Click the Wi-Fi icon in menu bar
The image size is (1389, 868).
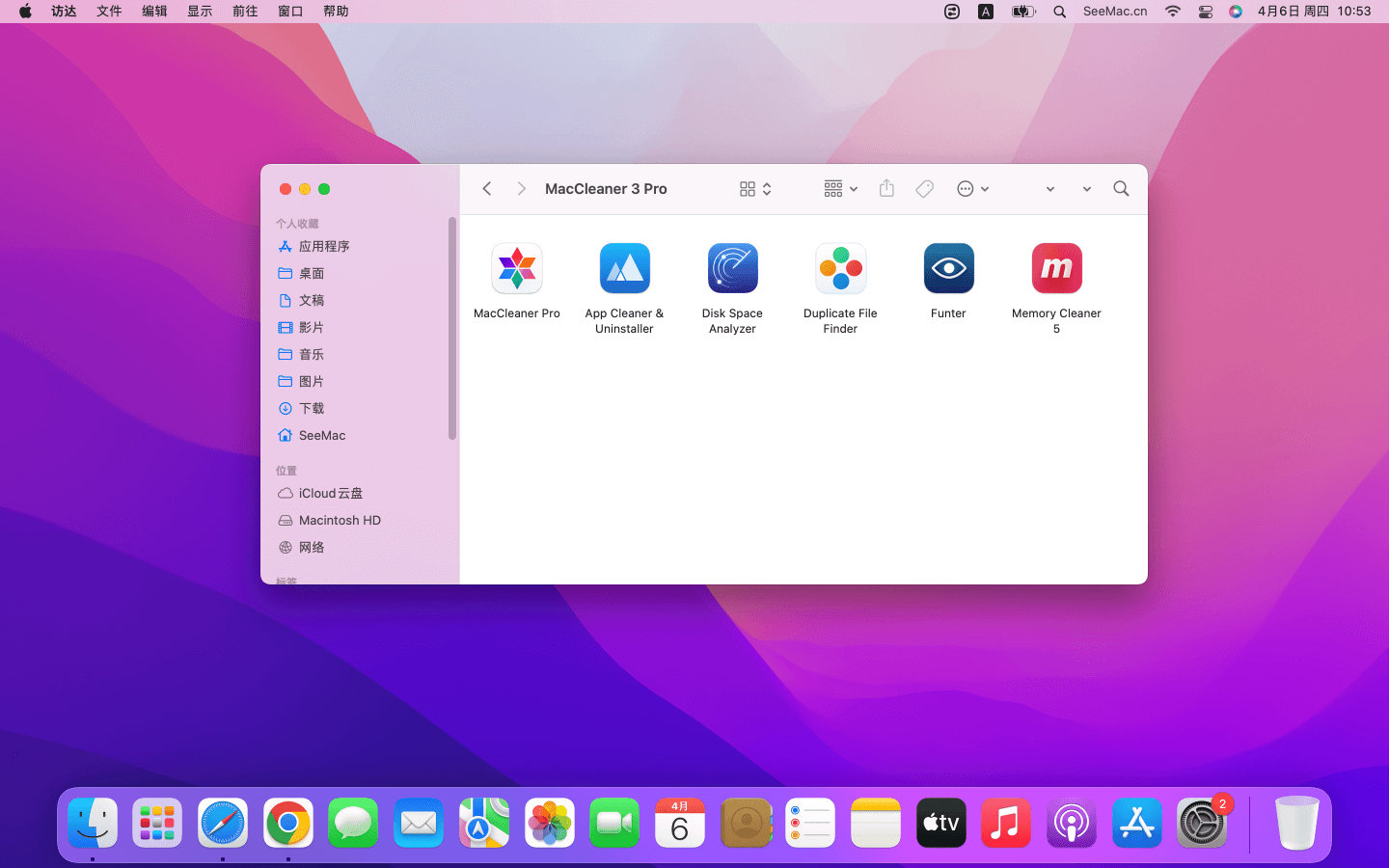(1173, 12)
